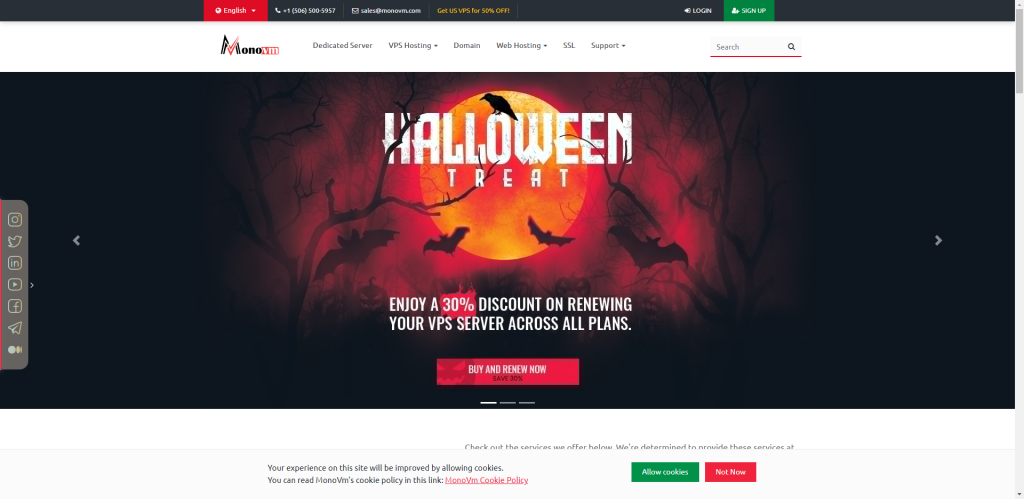Open the YouTube icon in social sidebar
Image resolution: width=1024 pixels, height=499 pixels.
tap(14, 285)
